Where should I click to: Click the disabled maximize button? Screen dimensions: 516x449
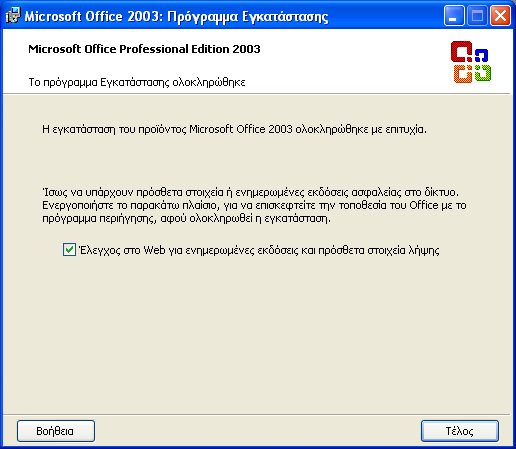tap(477, 16)
